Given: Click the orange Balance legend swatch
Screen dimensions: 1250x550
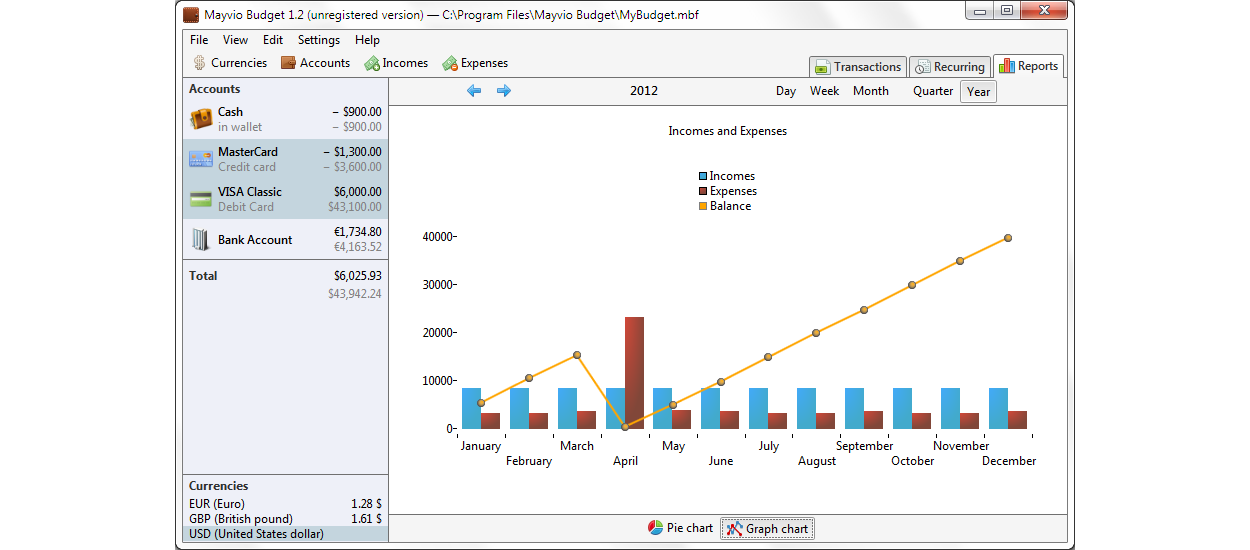Looking at the screenshot, I should [x=703, y=206].
